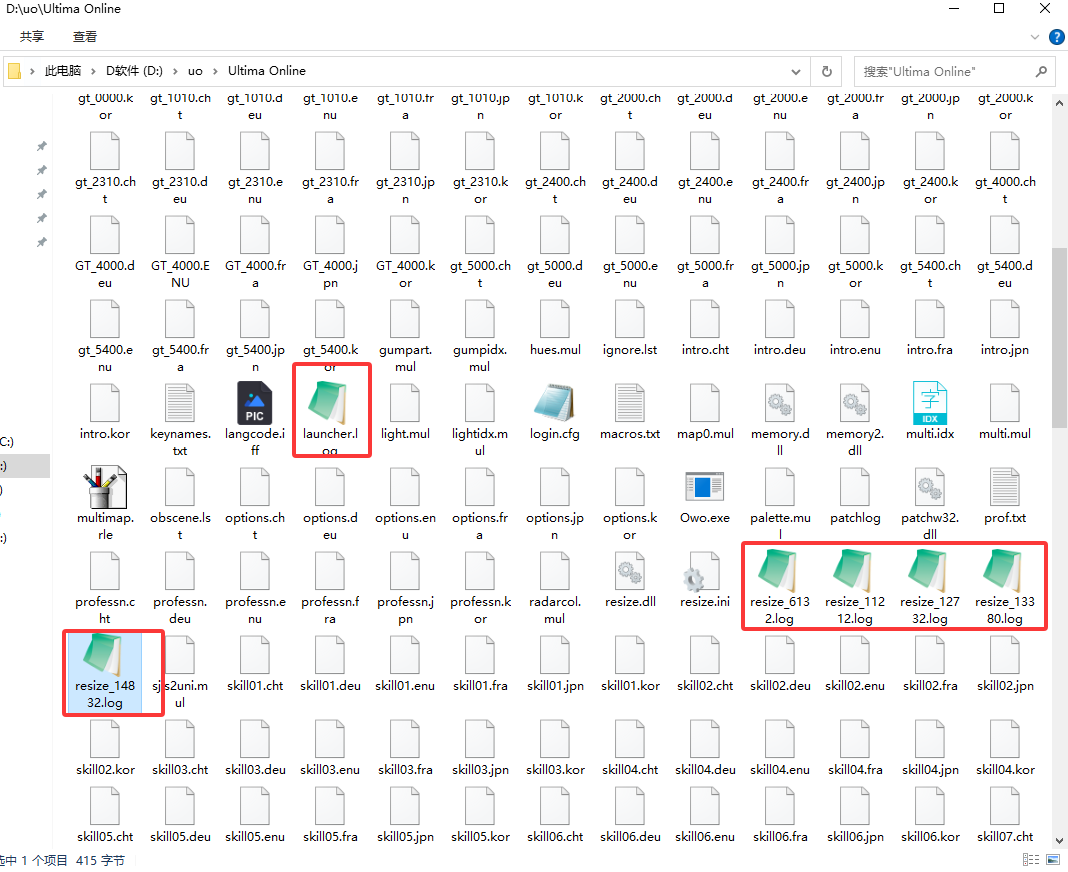Select the multimap.rle paint file icon
Image resolution: width=1068 pixels, height=872 pixels.
tap(105, 486)
